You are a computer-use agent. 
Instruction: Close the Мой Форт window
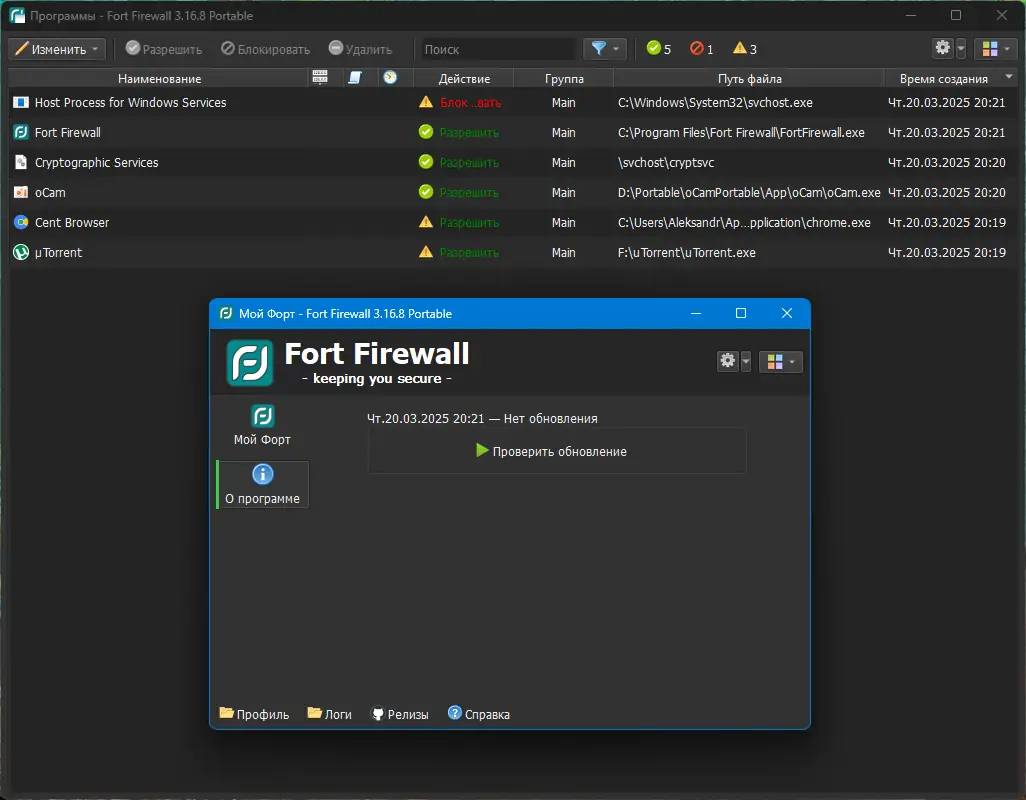787,313
